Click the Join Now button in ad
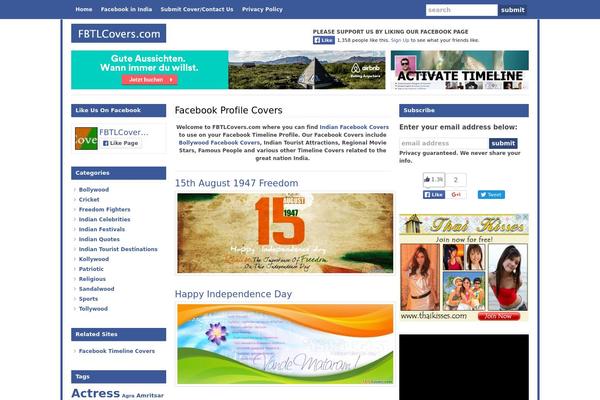Screen dimensions: 600x400 [499, 317]
